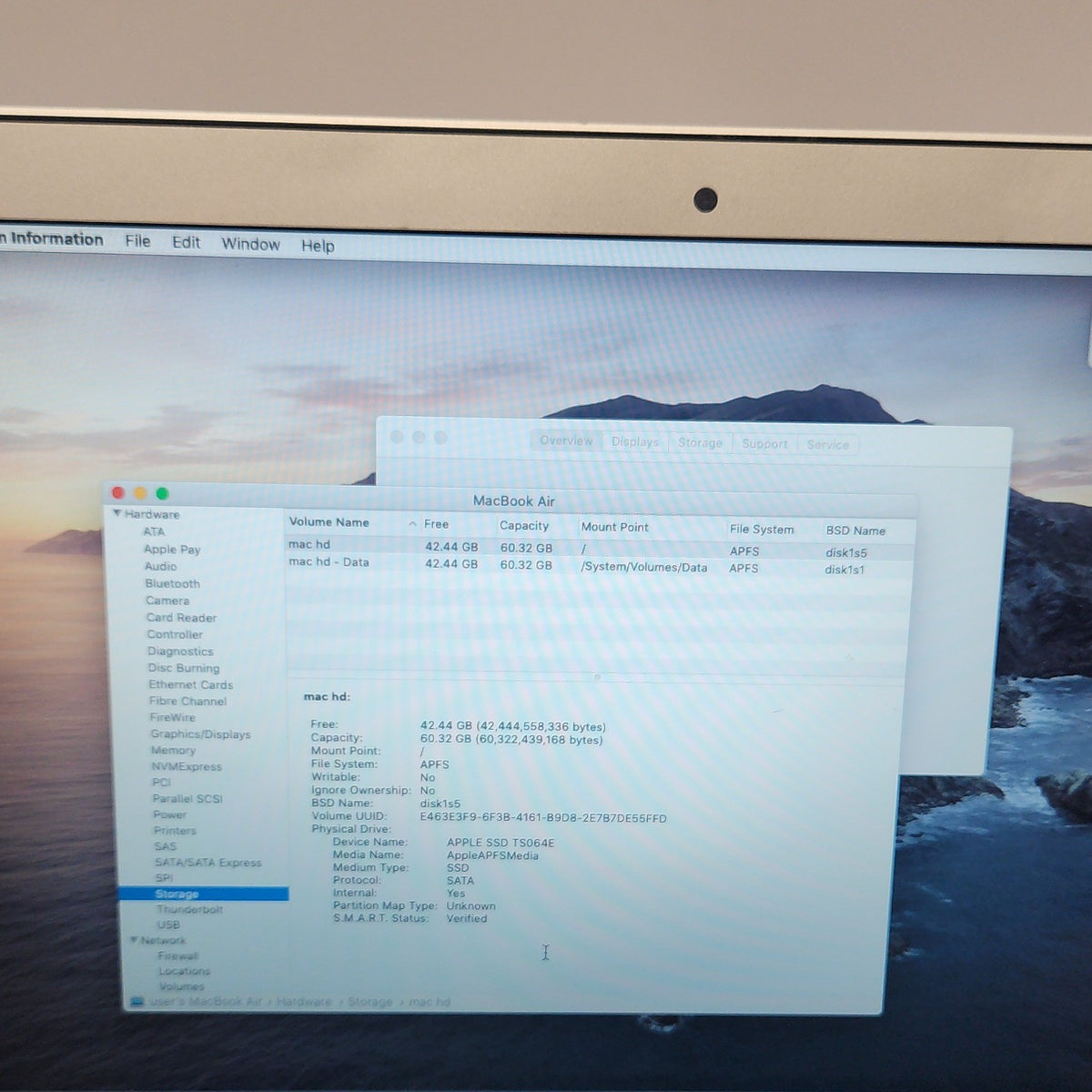This screenshot has width=1092, height=1092.
Task: Select Power in the sidebar
Action: pyautogui.click(x=170, y=814)
